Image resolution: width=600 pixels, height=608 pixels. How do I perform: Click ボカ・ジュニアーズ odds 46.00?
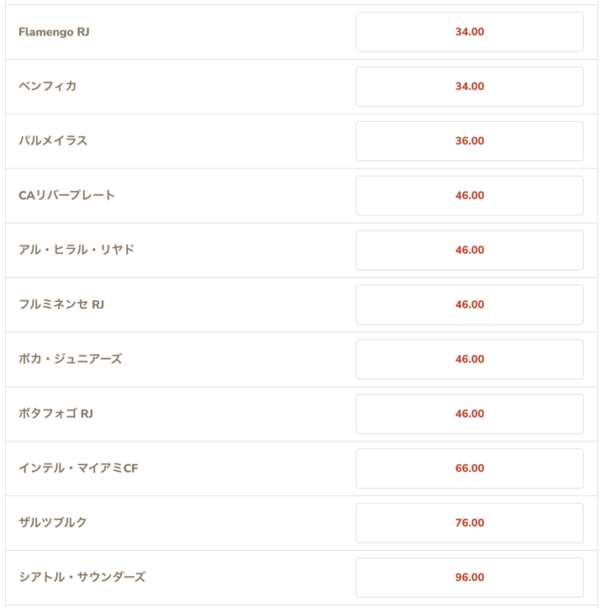[469, 359]
